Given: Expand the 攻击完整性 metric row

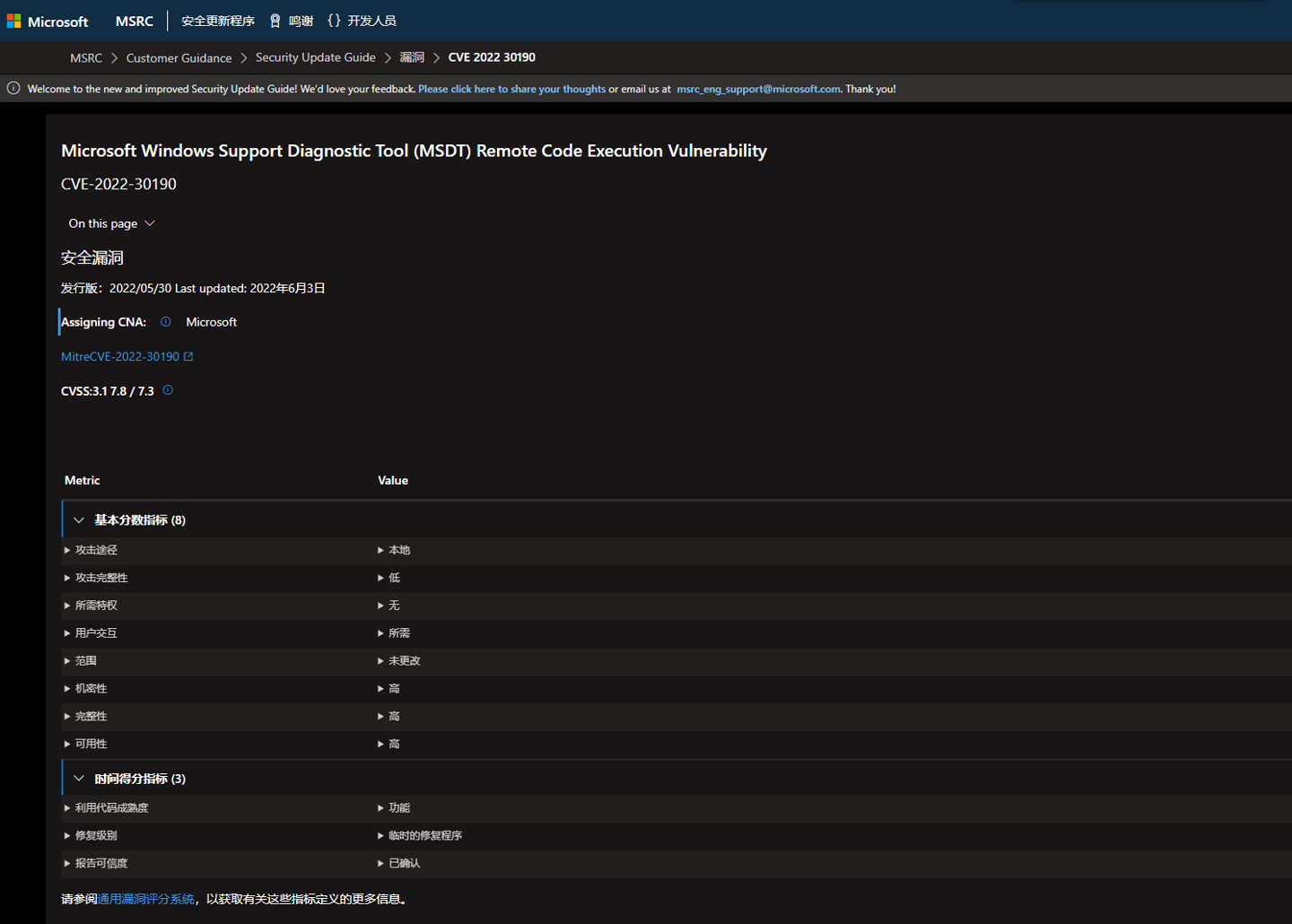Looking at the screenshot, I should (x=96, y=578).
